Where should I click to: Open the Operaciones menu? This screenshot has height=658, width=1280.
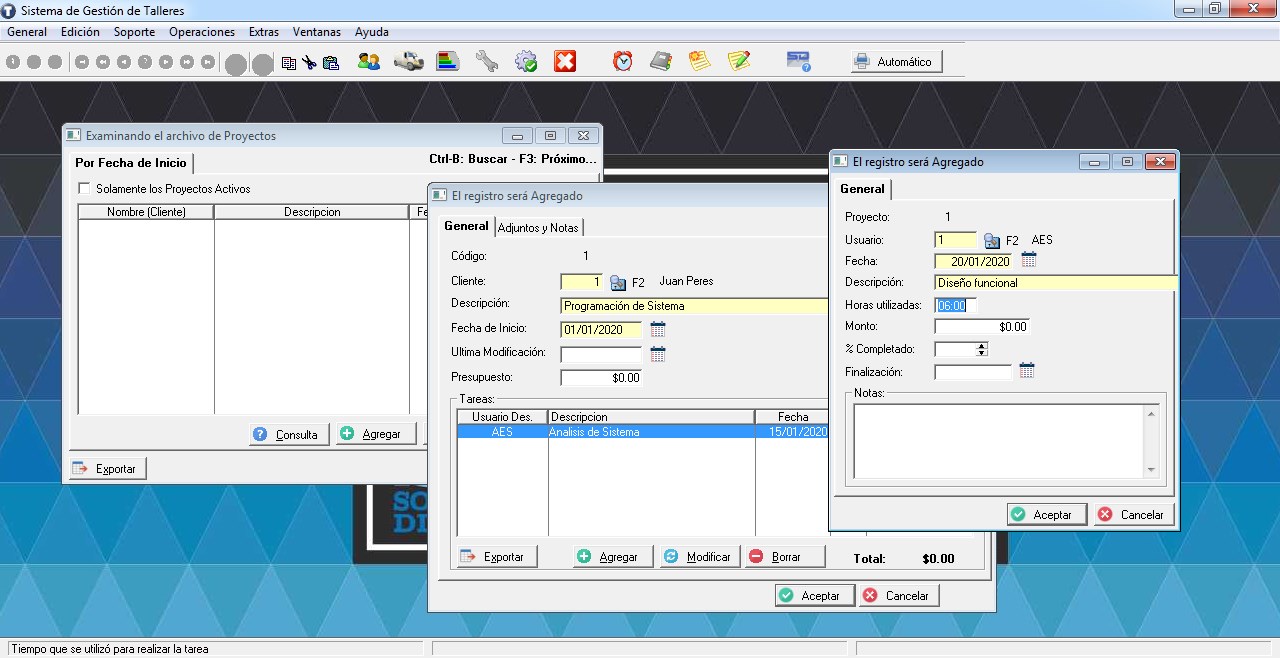(x=201, y=32)
